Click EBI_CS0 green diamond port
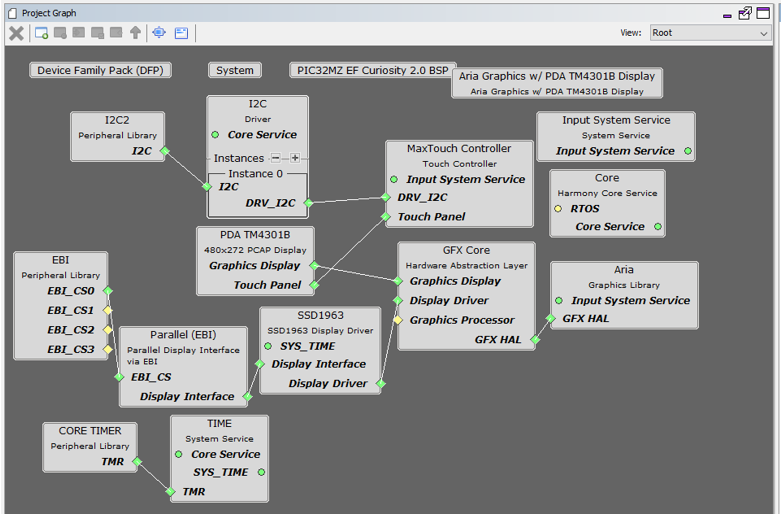Image resolution: width=784 pixels, height=519 pixels. click(108, 291)
